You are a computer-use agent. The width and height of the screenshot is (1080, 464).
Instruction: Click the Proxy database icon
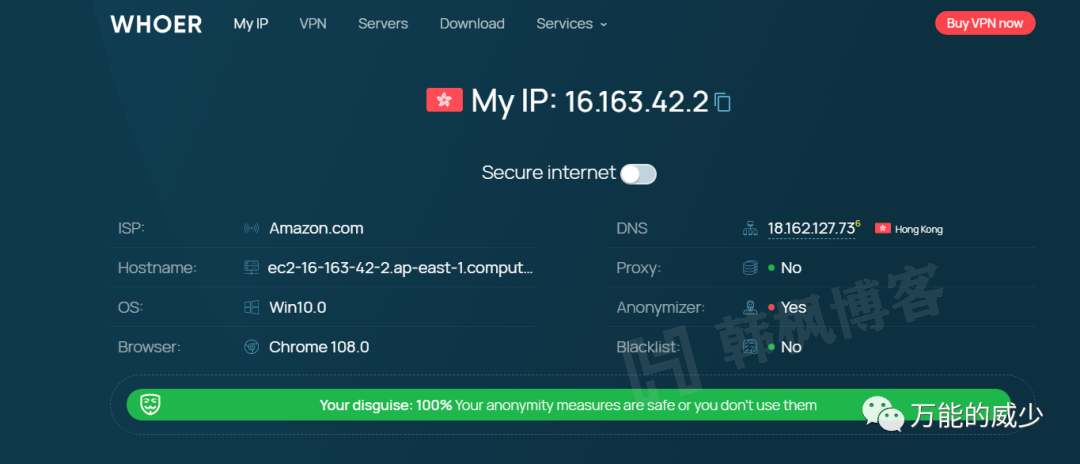[x=750, y=268]
